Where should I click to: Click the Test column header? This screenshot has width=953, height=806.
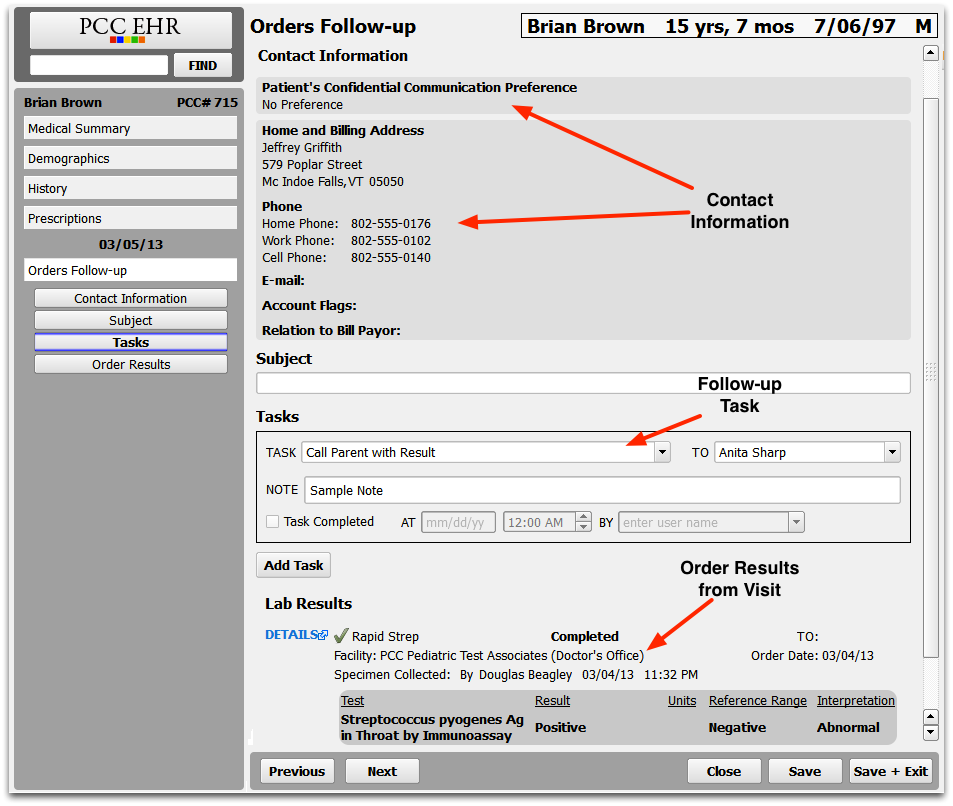click(x=352, y=700)
